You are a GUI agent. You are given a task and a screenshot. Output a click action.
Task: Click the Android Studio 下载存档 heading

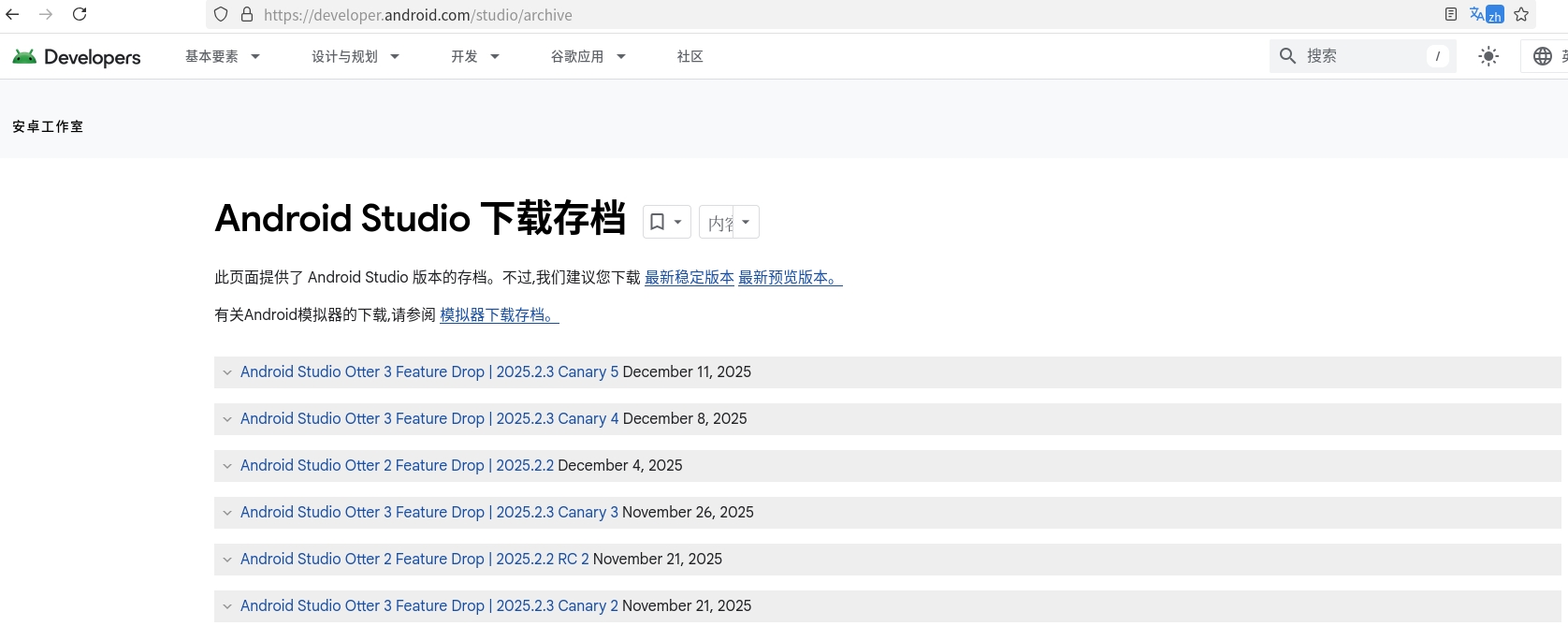point(420,218)
